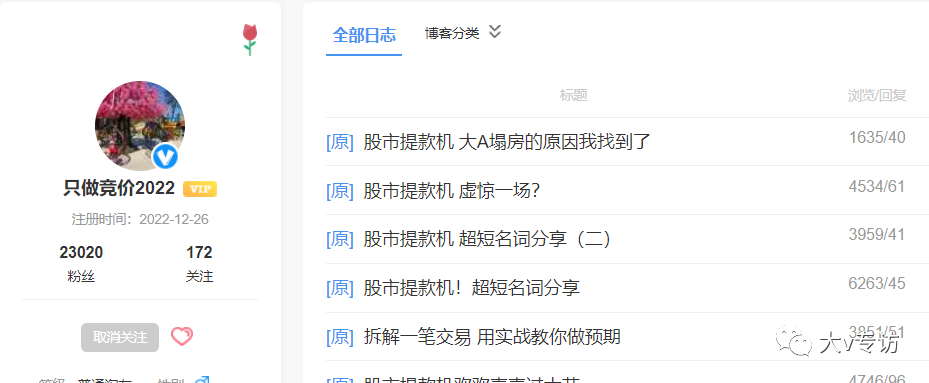Open post 拆解一笔交易 用实战教你做预期
929x383 pixels.
click(492, 337)
